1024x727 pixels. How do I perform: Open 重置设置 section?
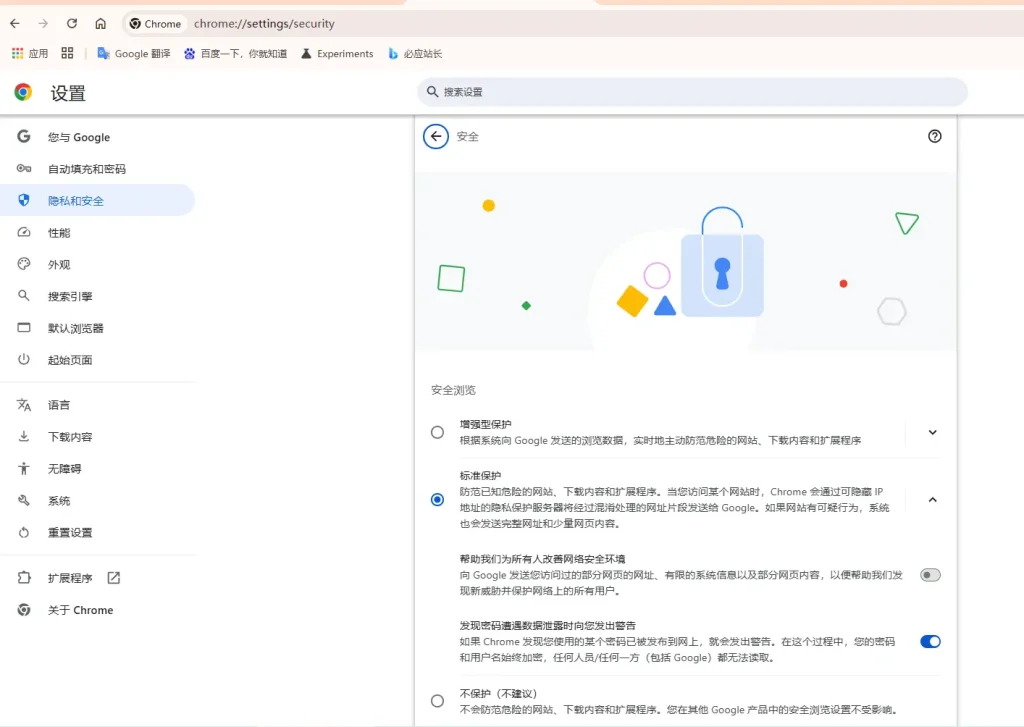click(x=98, y=532)
